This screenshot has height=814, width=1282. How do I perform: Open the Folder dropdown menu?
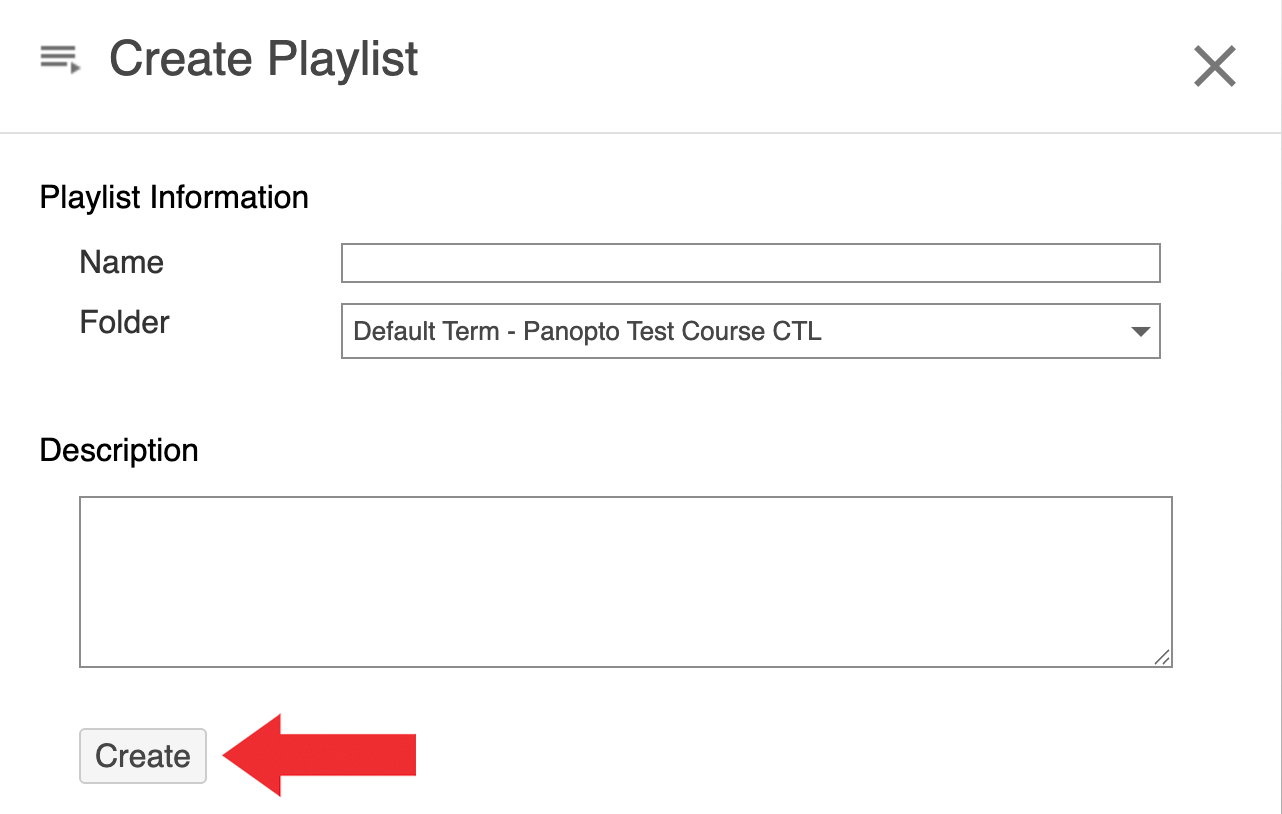(x=750, y=331)
